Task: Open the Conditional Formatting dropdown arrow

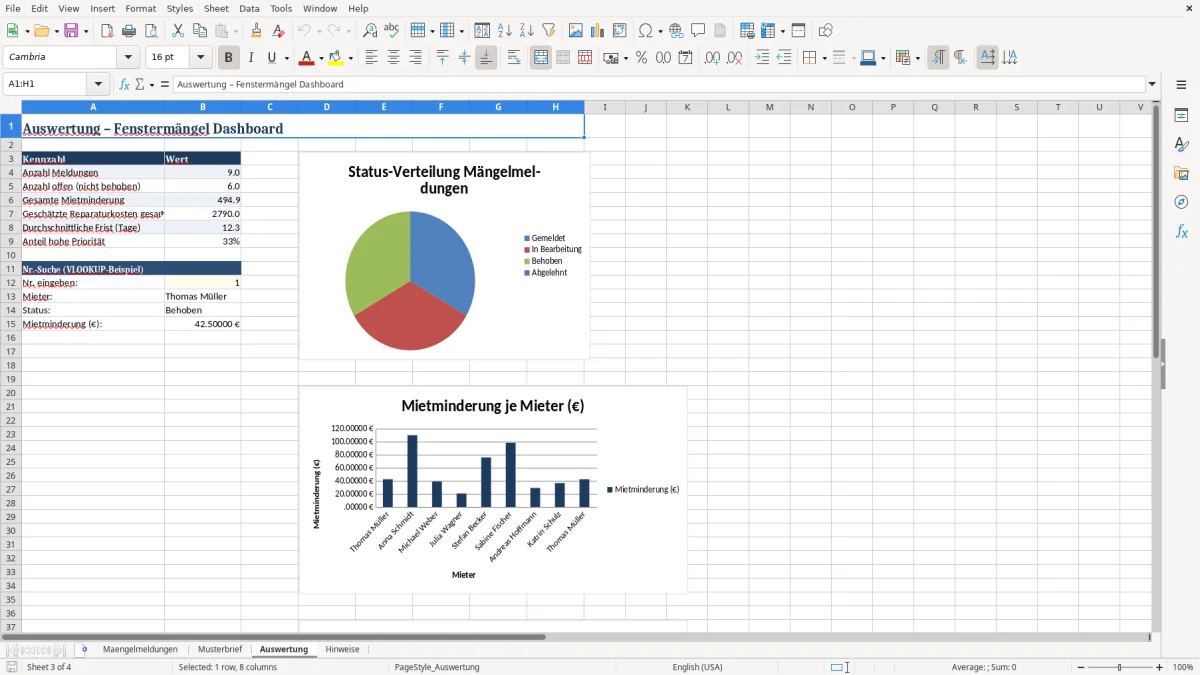Action: tap(917, 58)
